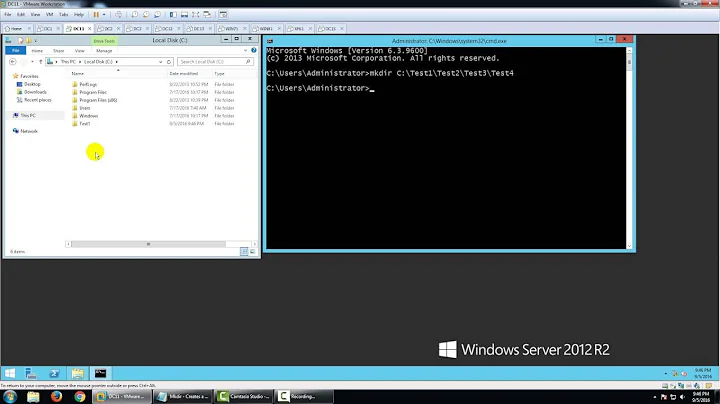Click the Unity mode toolbar icon
Viewport: 720px width, 404px height.
207,15
